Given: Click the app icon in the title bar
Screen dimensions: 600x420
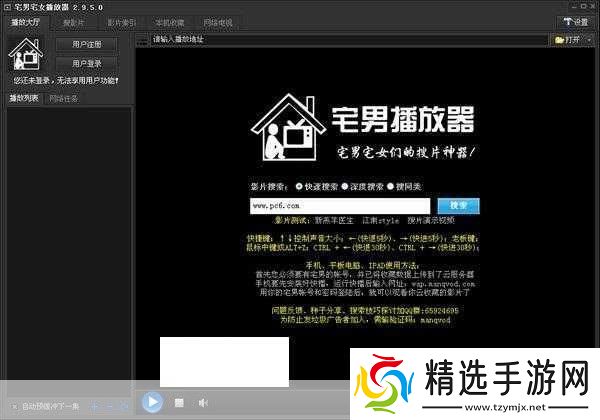Looking at the screenshot, I should coord(7,7).
